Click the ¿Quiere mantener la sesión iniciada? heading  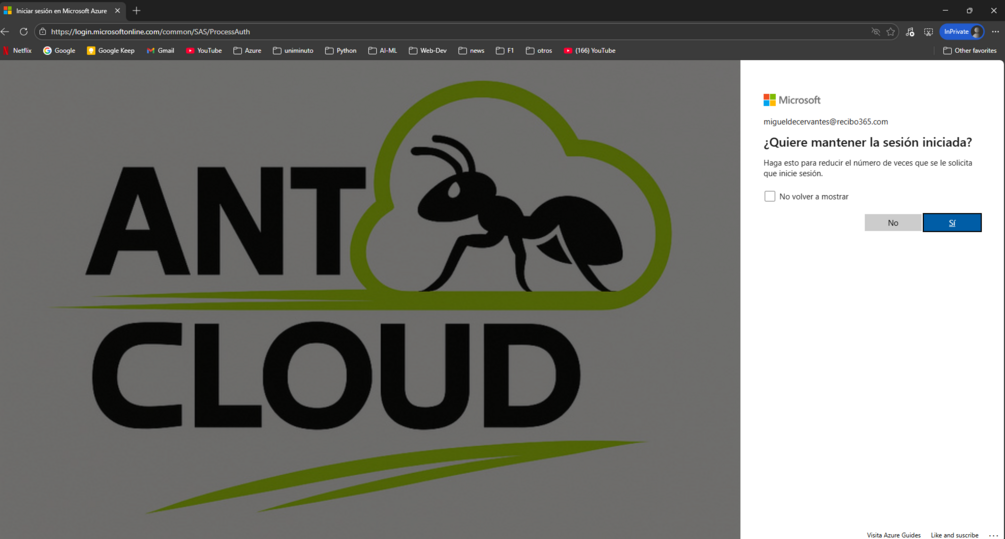click(867, 142)
